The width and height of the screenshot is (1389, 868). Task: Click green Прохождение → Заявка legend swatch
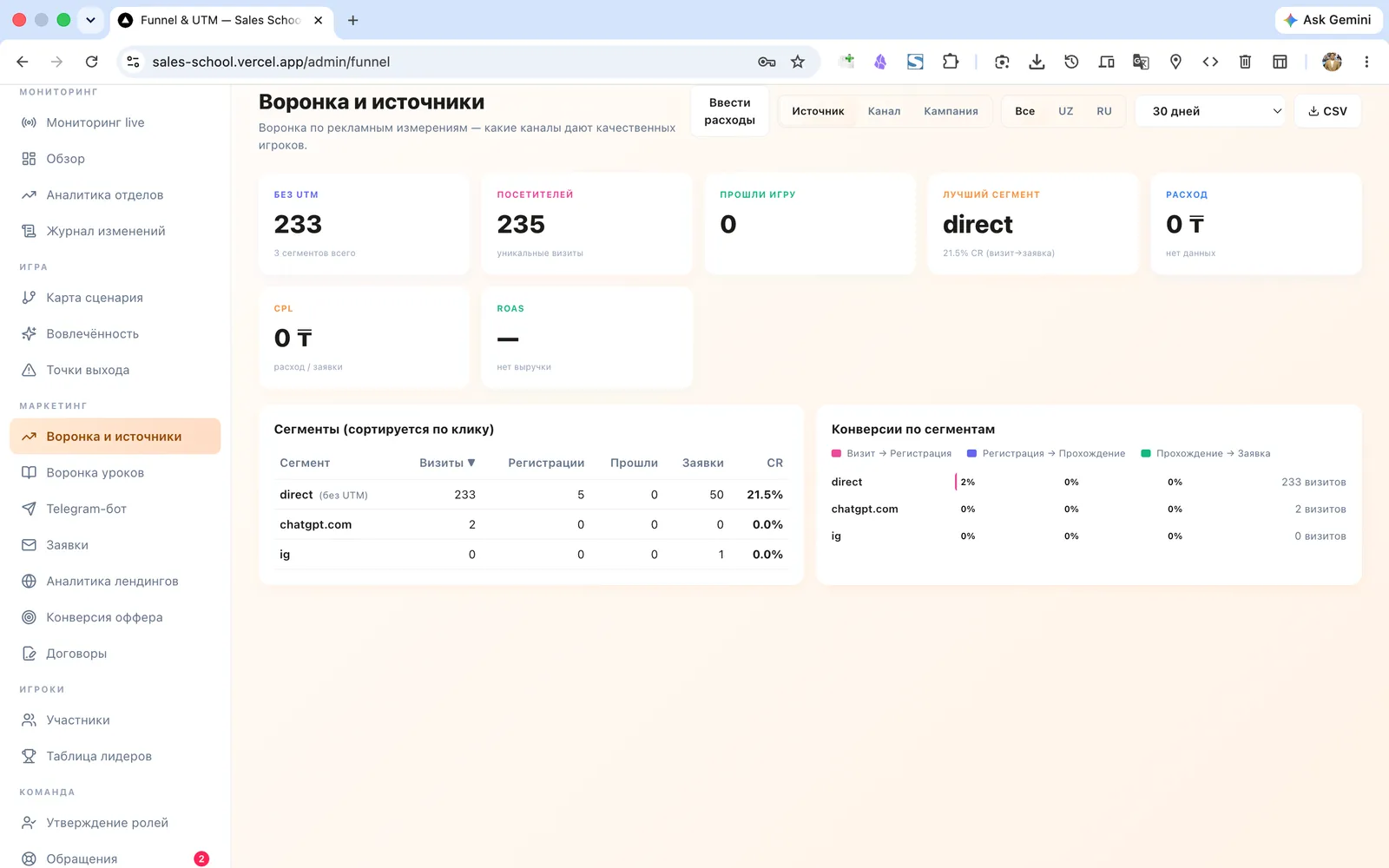coord(1145,453)
